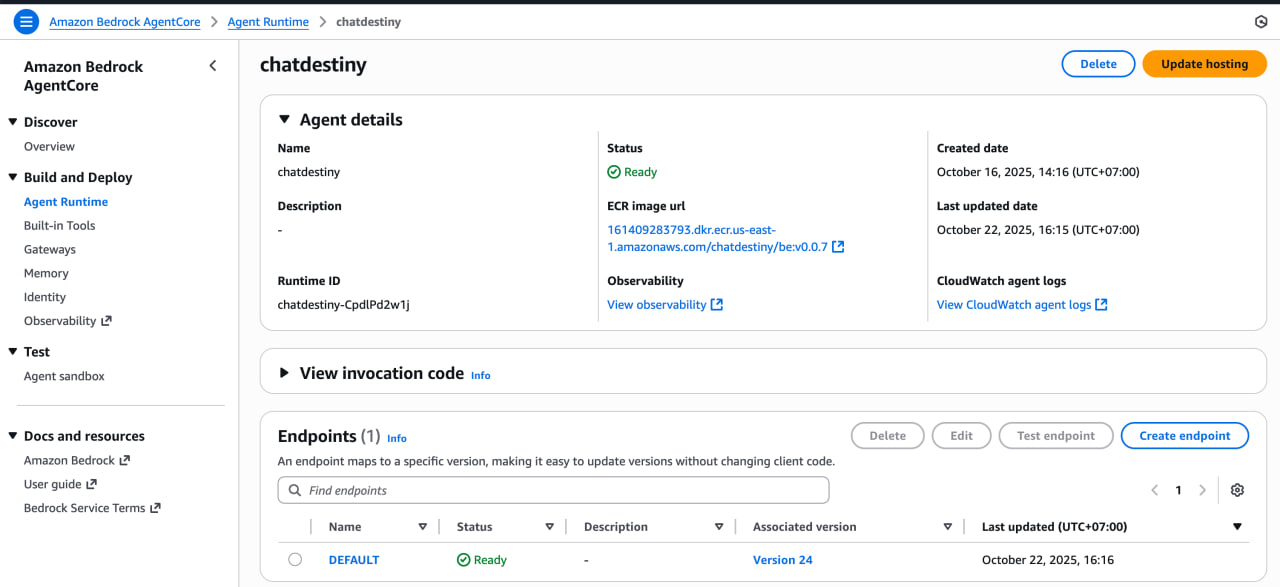This screenshot has height=587, width=1280.
Task: Open Gateways in the sidebar
Action: tap(50, 249)
